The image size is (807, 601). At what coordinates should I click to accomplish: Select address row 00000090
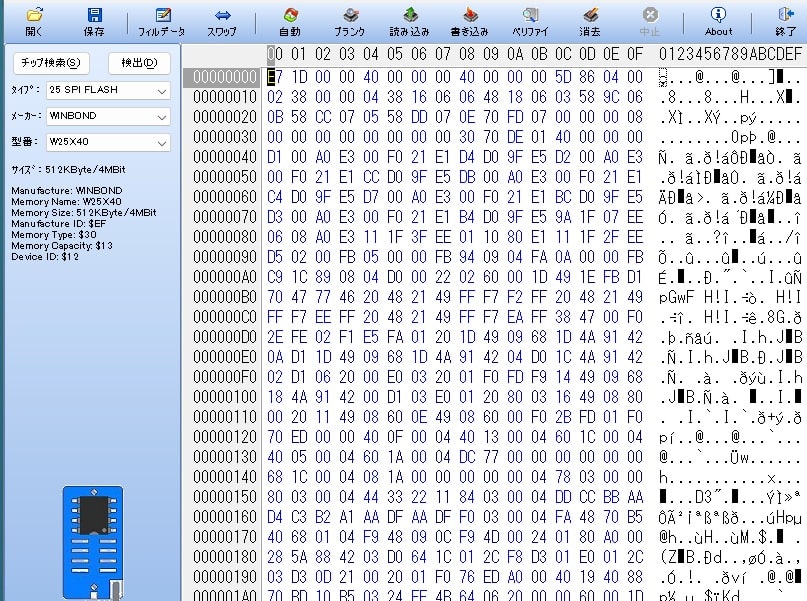pyautogui.click(x=224, y=257)
